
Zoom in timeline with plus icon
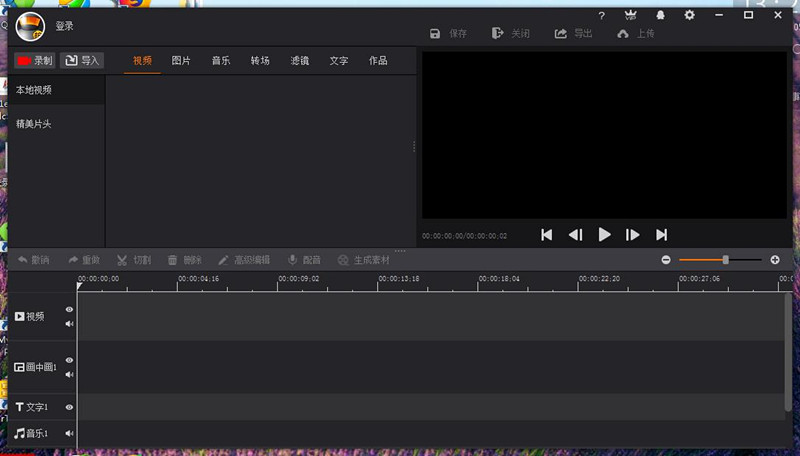(x=775, y=260)
